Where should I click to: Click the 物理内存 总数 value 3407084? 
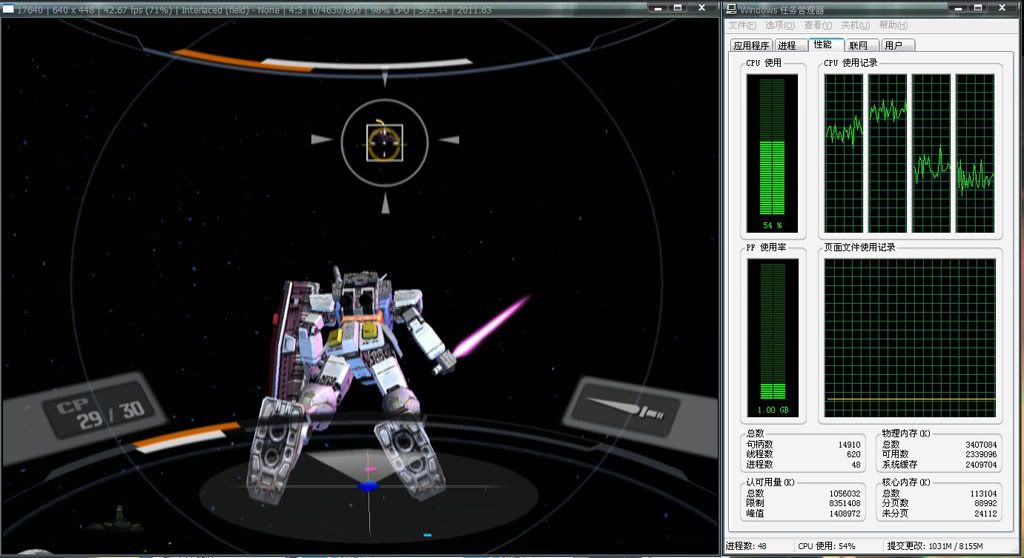coord(981,444)
